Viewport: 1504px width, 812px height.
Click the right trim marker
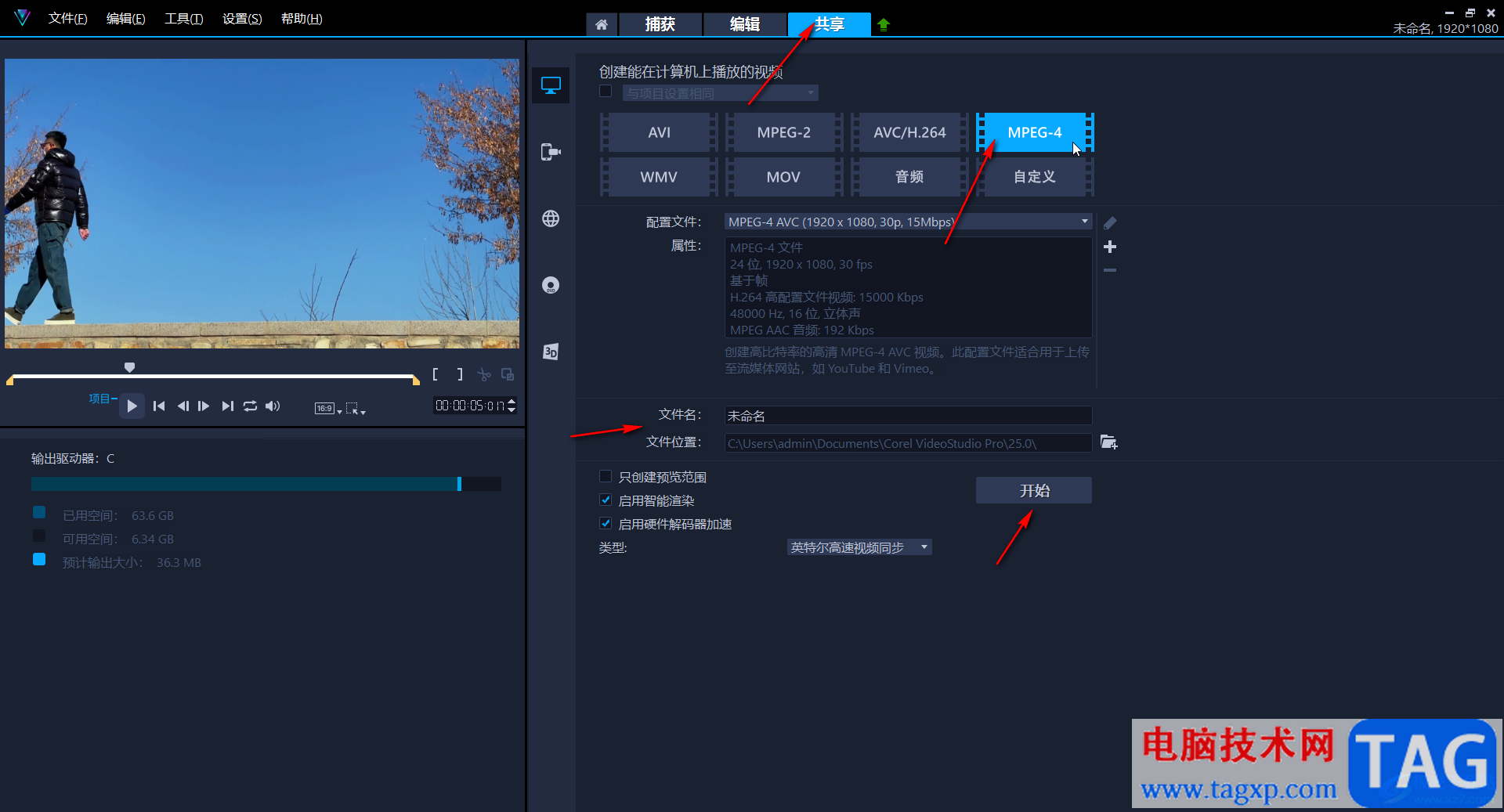coord(416,381)
